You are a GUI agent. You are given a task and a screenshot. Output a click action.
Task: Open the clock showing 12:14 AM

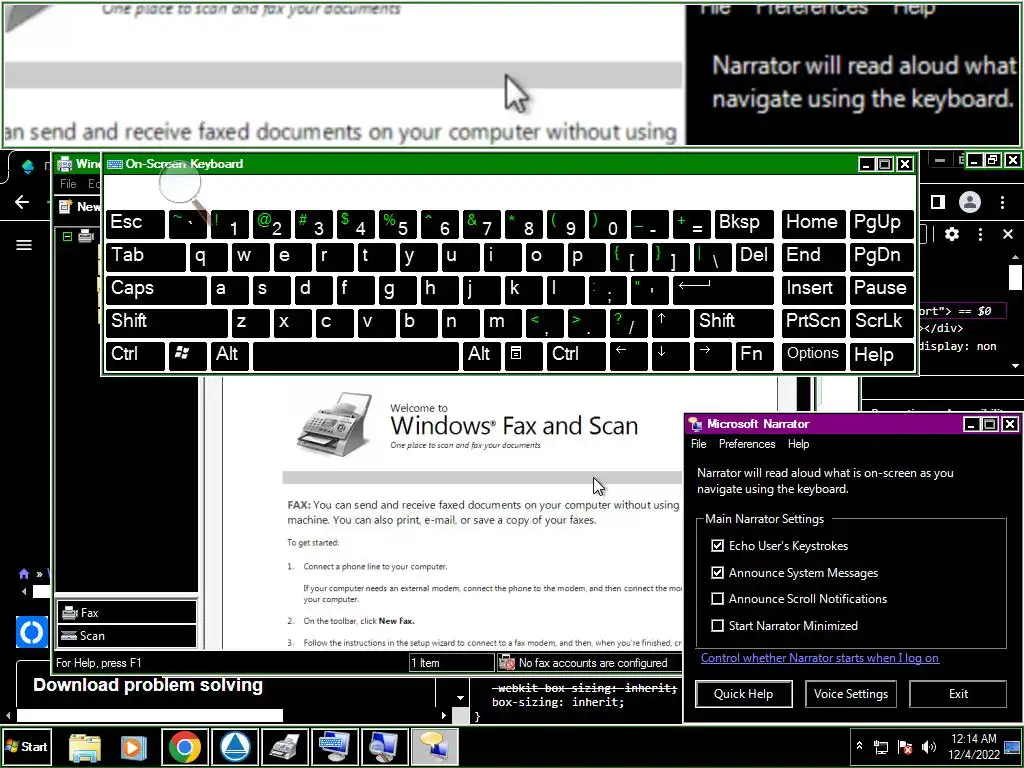click(x=974, y=746)
